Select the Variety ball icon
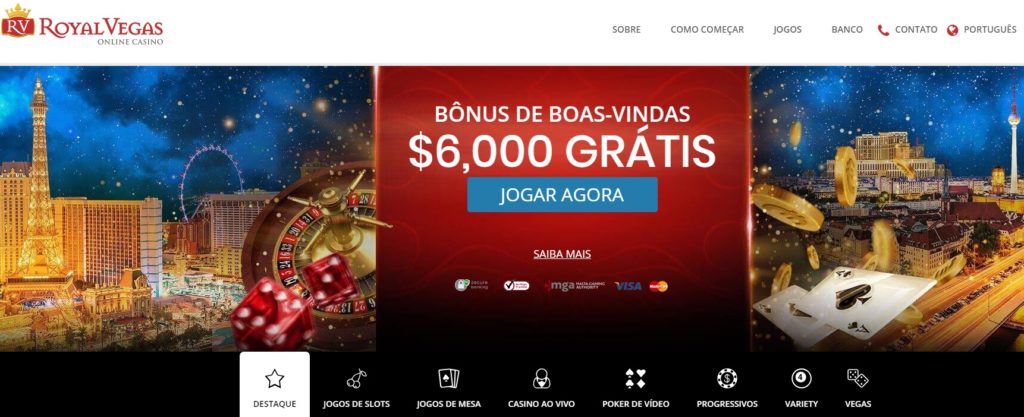This screenshot has height=417, width=1024. [x=801, y=378]
